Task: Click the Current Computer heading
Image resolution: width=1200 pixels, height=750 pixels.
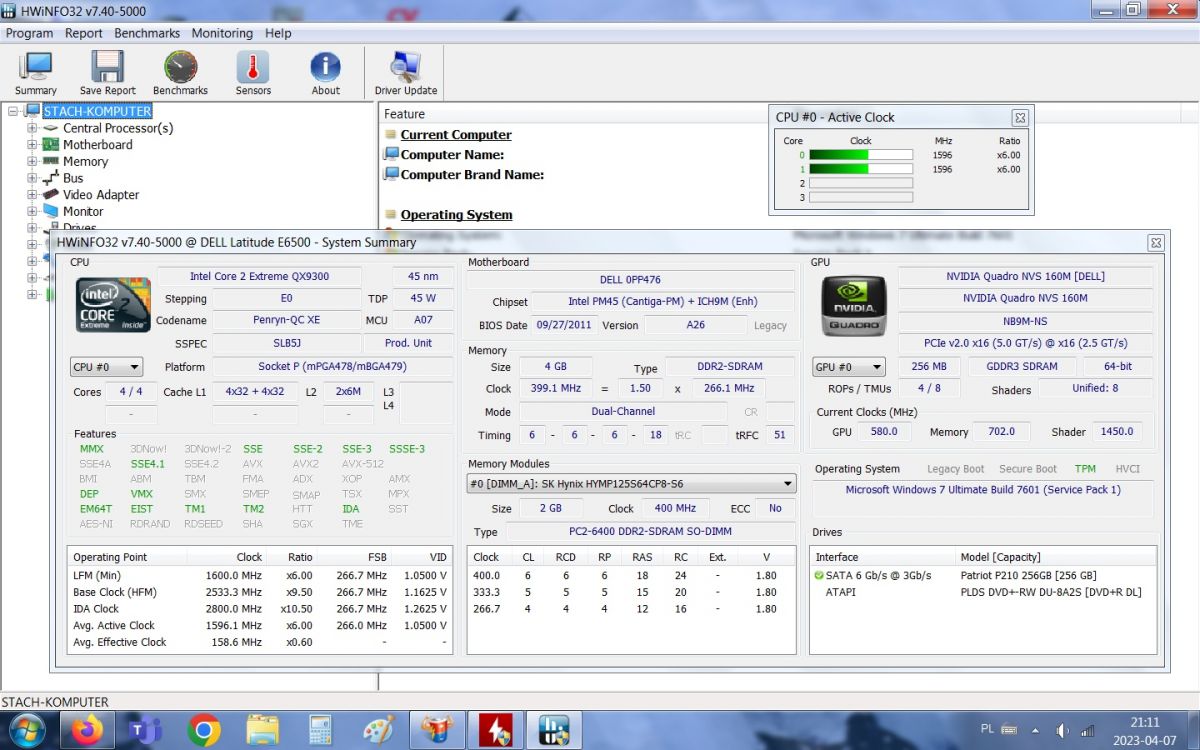Action: coord(456,135)
